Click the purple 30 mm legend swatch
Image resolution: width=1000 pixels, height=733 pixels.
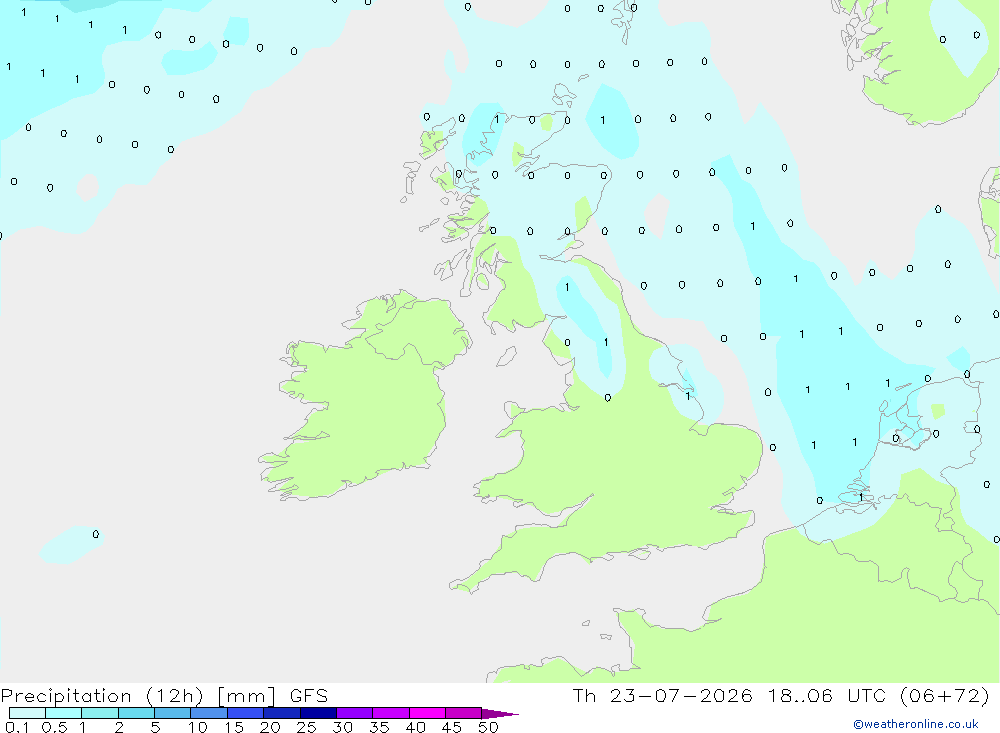click(x=355, y=713)
